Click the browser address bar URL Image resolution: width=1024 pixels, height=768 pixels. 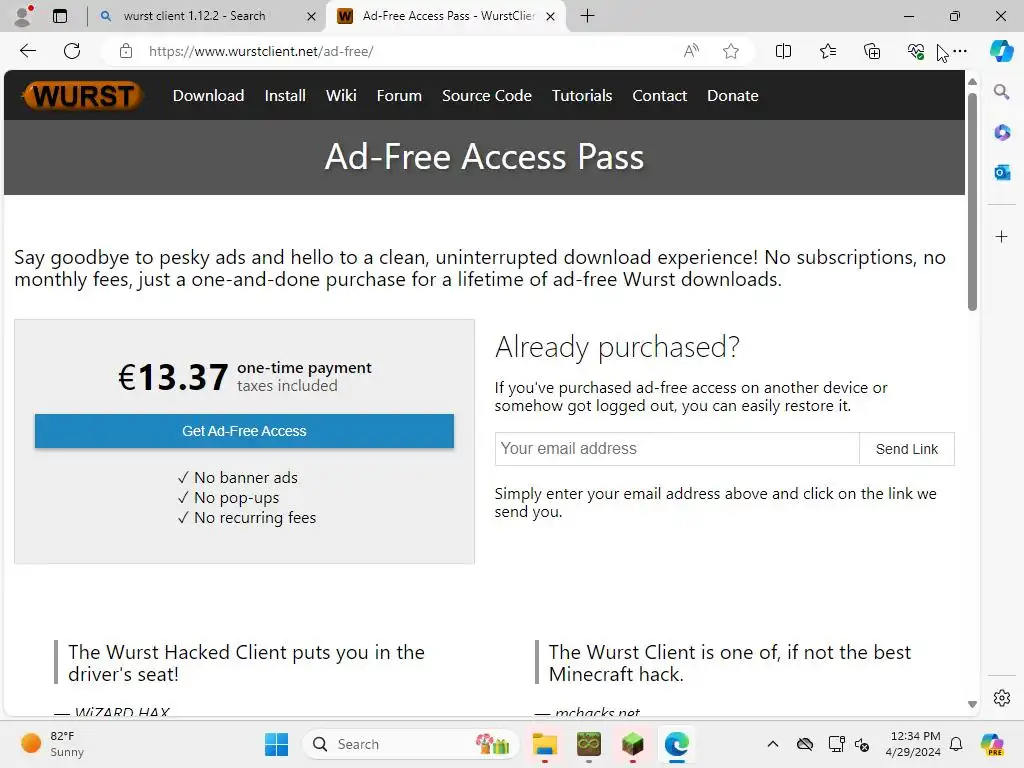261,51
